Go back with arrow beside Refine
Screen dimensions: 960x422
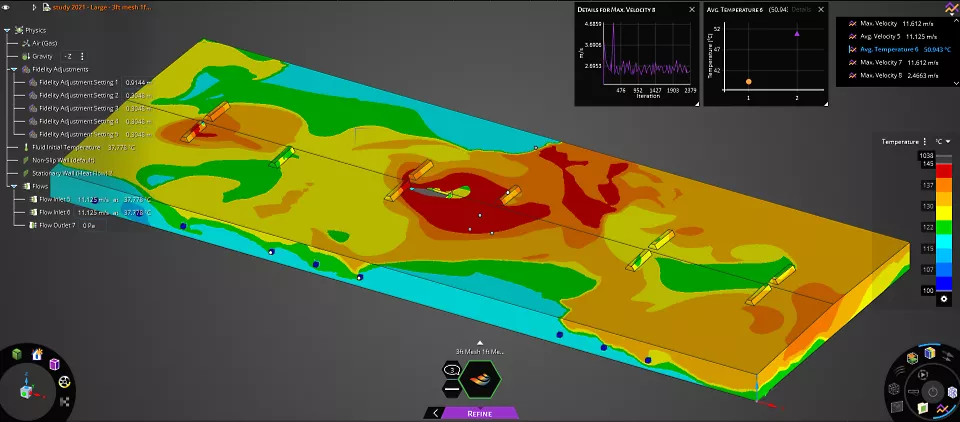pos(435,413)
